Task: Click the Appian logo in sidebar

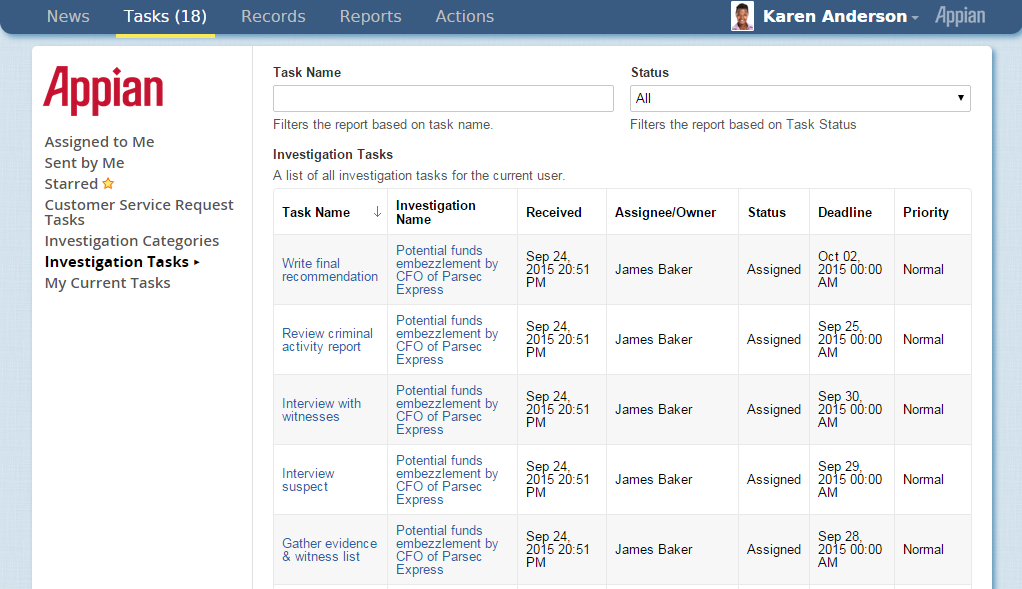Action: pyautogui.click(x=103, y=91)
